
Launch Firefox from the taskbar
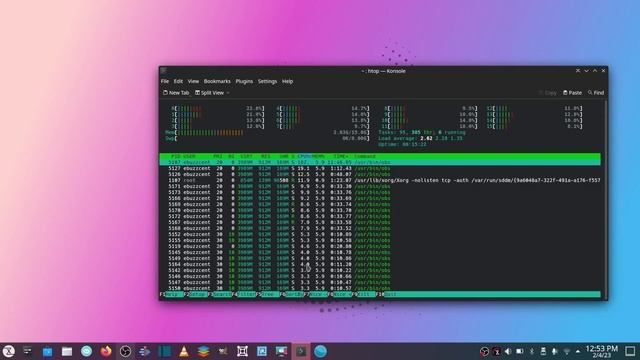click(x=106, y=351)
